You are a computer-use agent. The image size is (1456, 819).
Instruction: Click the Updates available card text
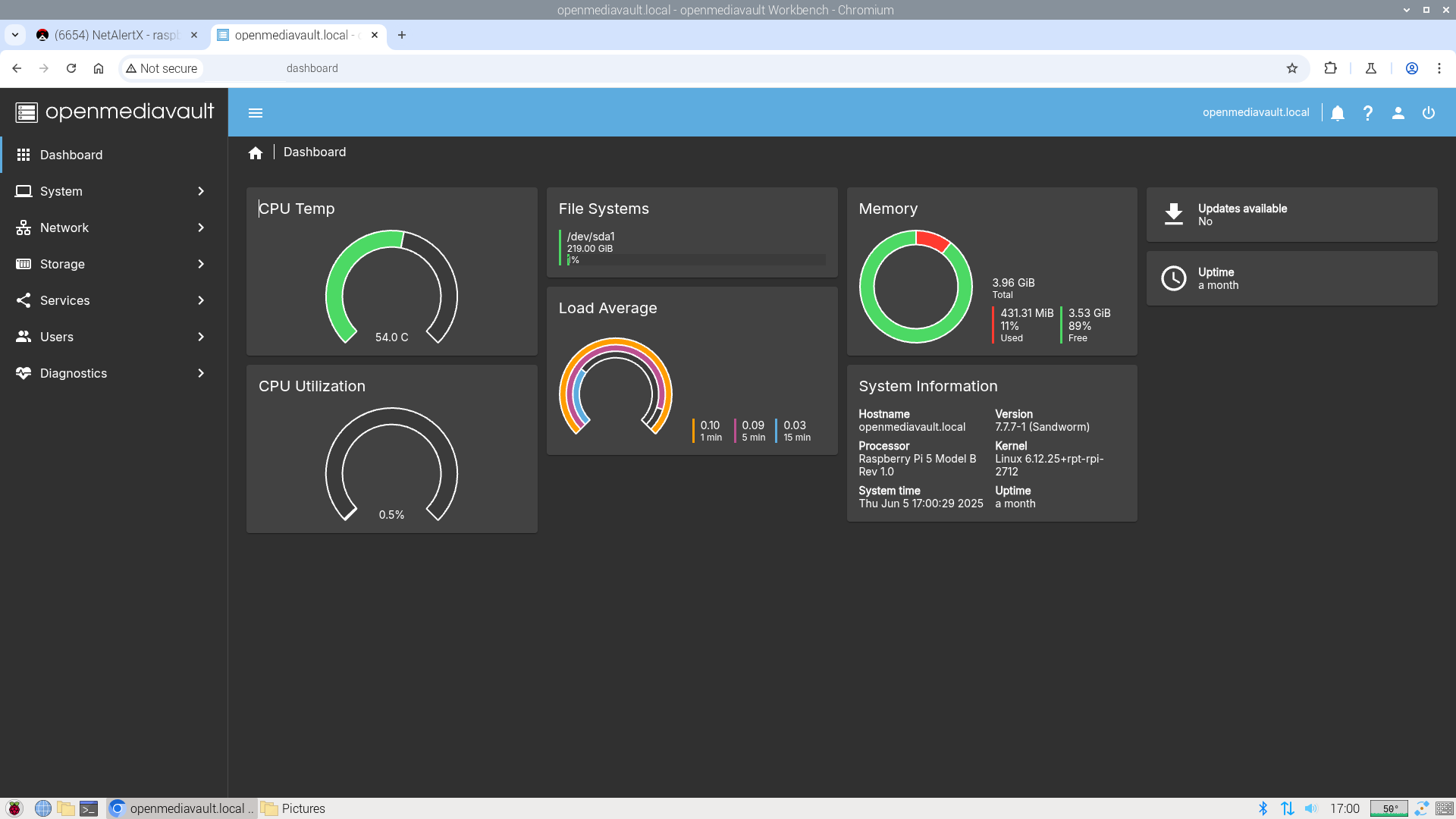(x=1242, y=215)
